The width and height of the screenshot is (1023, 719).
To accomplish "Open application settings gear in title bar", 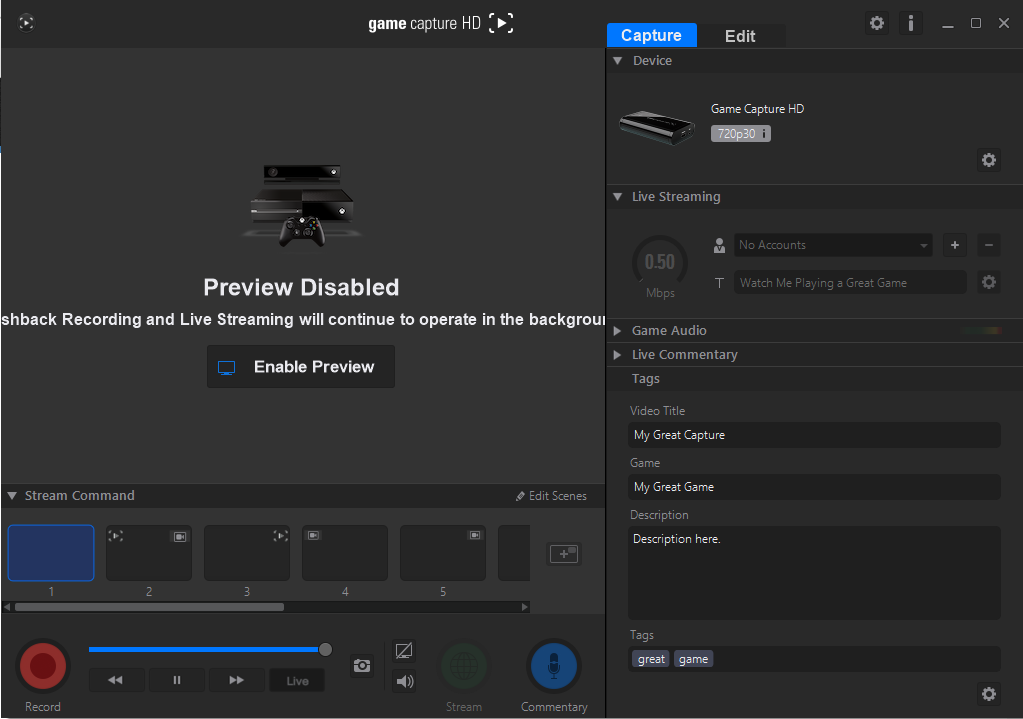I will click(x=877, y=23).
